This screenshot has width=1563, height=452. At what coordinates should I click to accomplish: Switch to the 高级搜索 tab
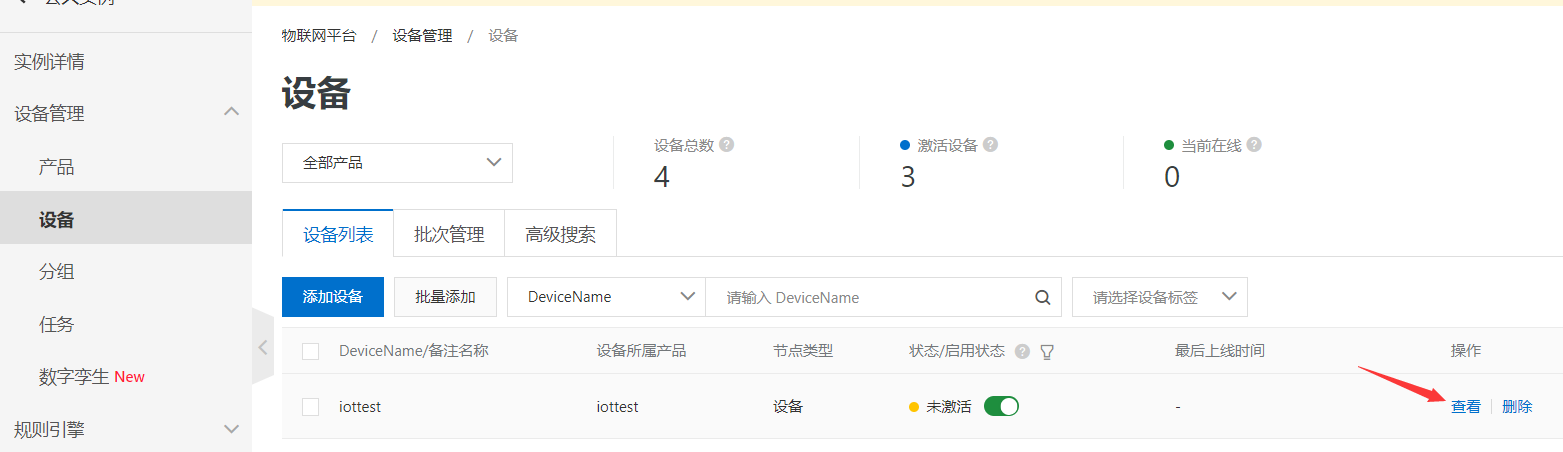(560, 235)
